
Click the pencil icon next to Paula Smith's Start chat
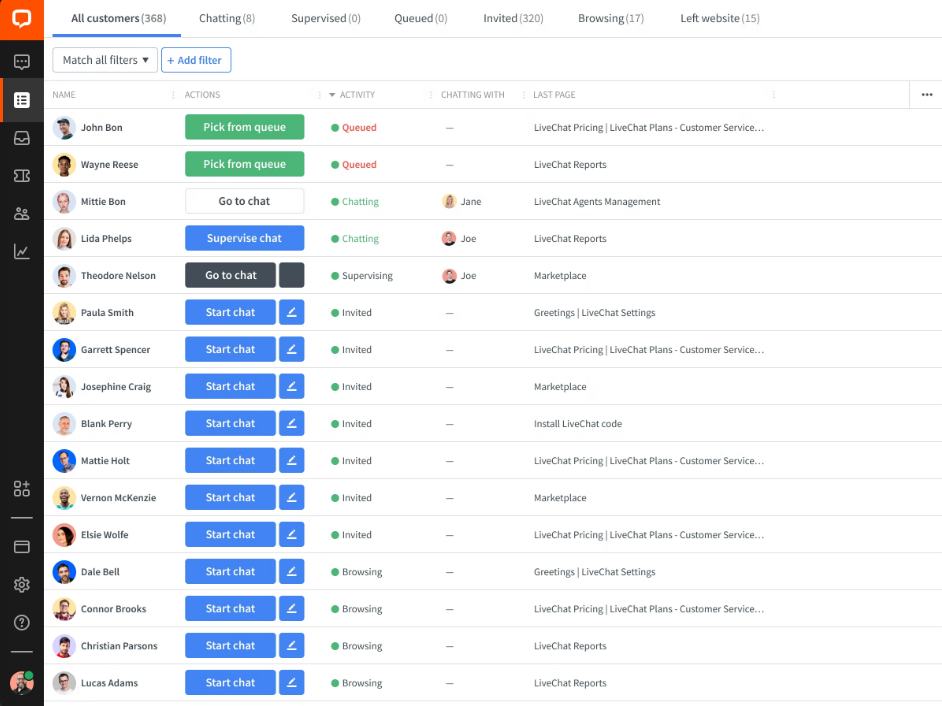point(292,312)
